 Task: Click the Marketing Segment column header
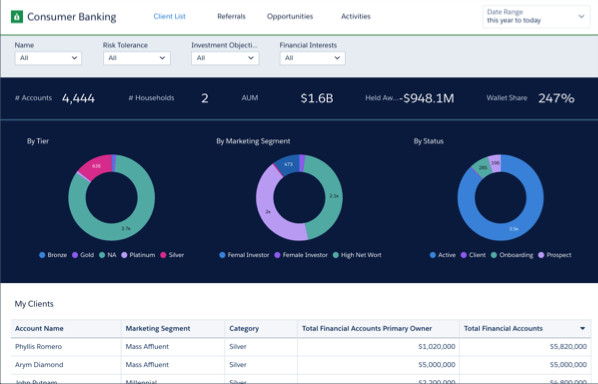click(173, 328)
